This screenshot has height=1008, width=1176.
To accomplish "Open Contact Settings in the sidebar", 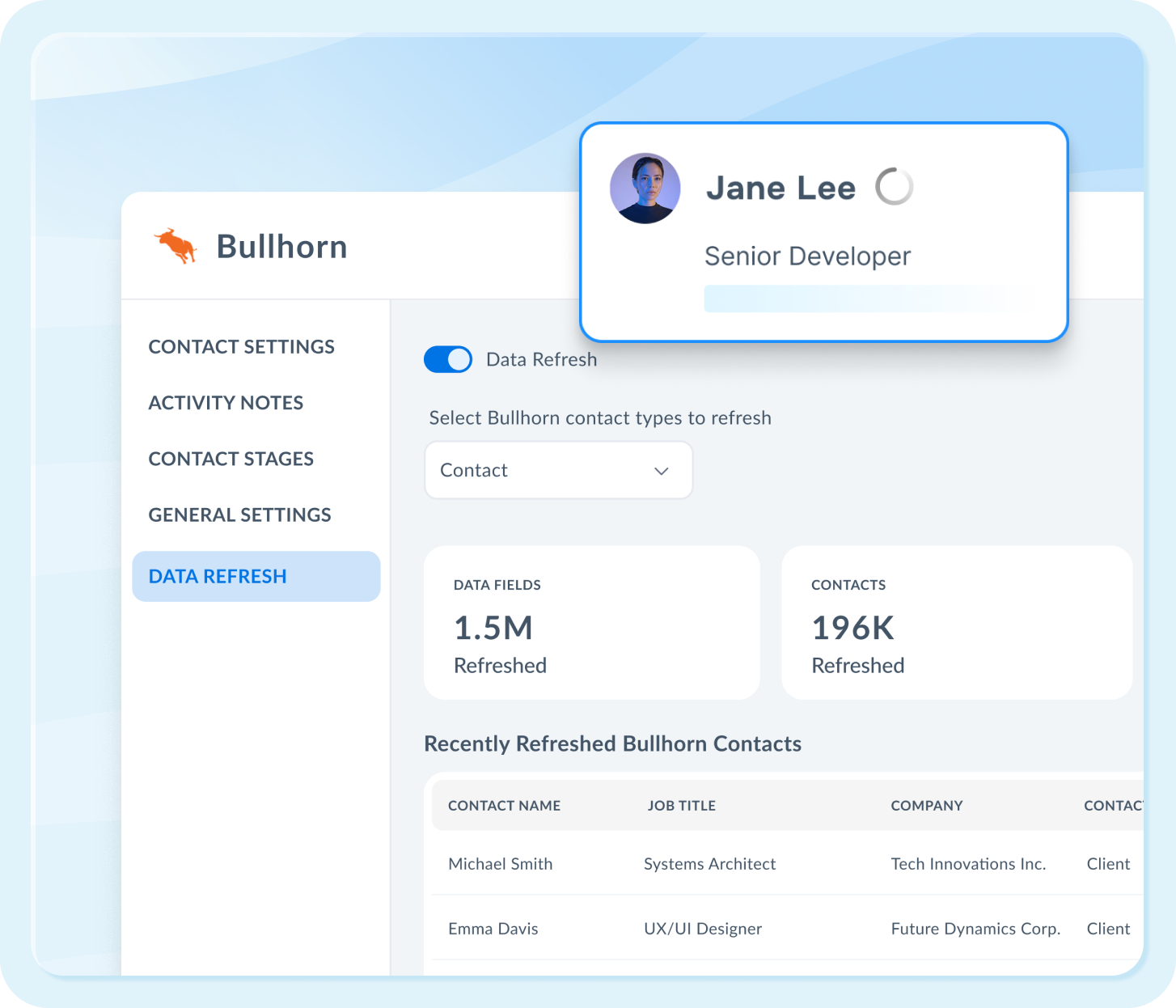I will [241, 346].
